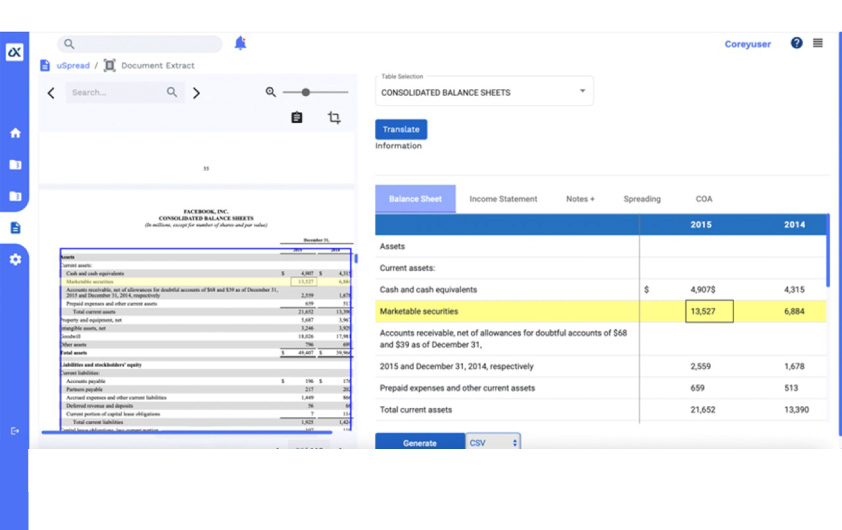Open the settings gear in the sidebar

pos(15,259)
